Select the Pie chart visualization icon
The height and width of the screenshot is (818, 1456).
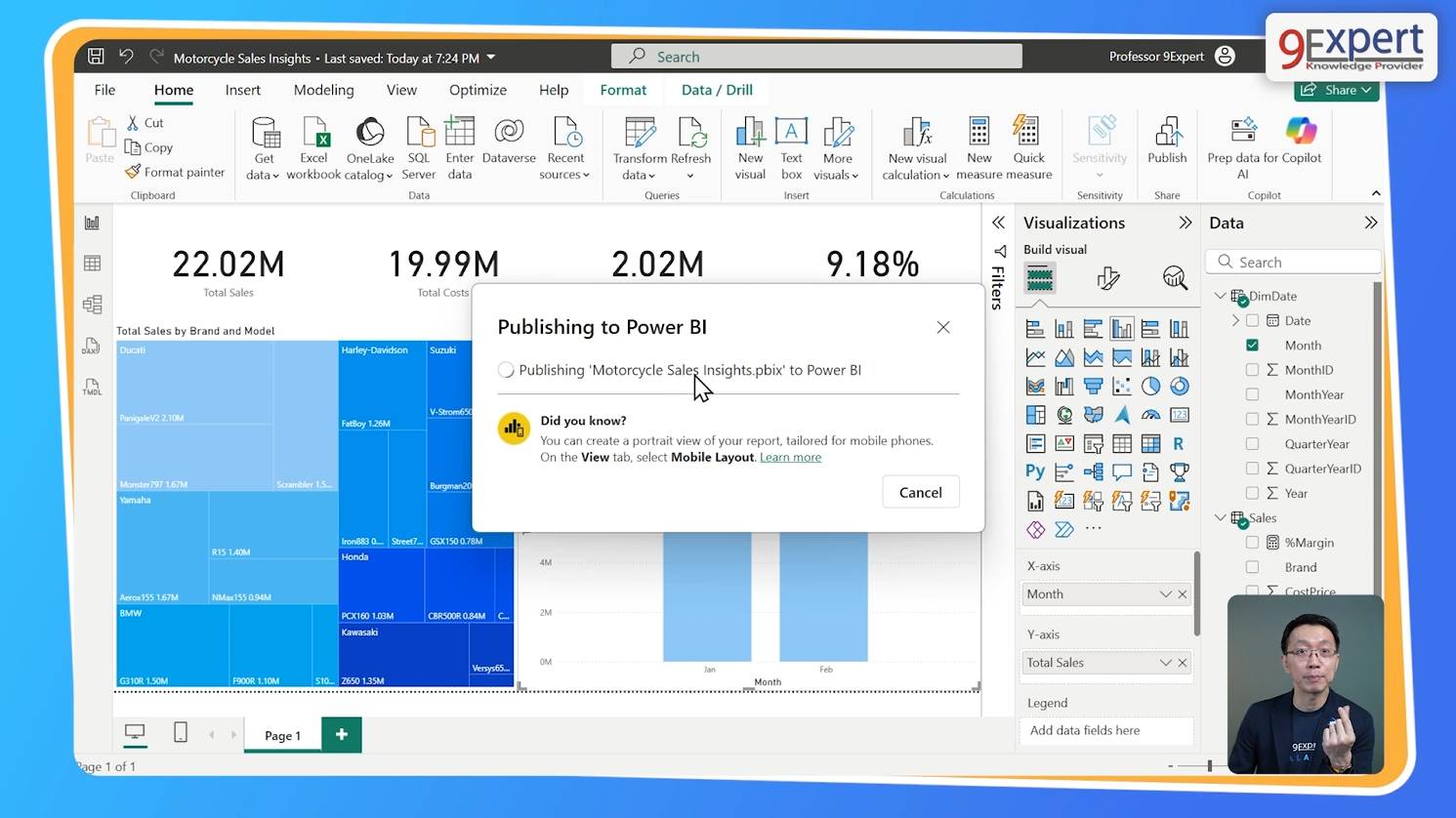pyautogui.click(x=1150, y=386)
